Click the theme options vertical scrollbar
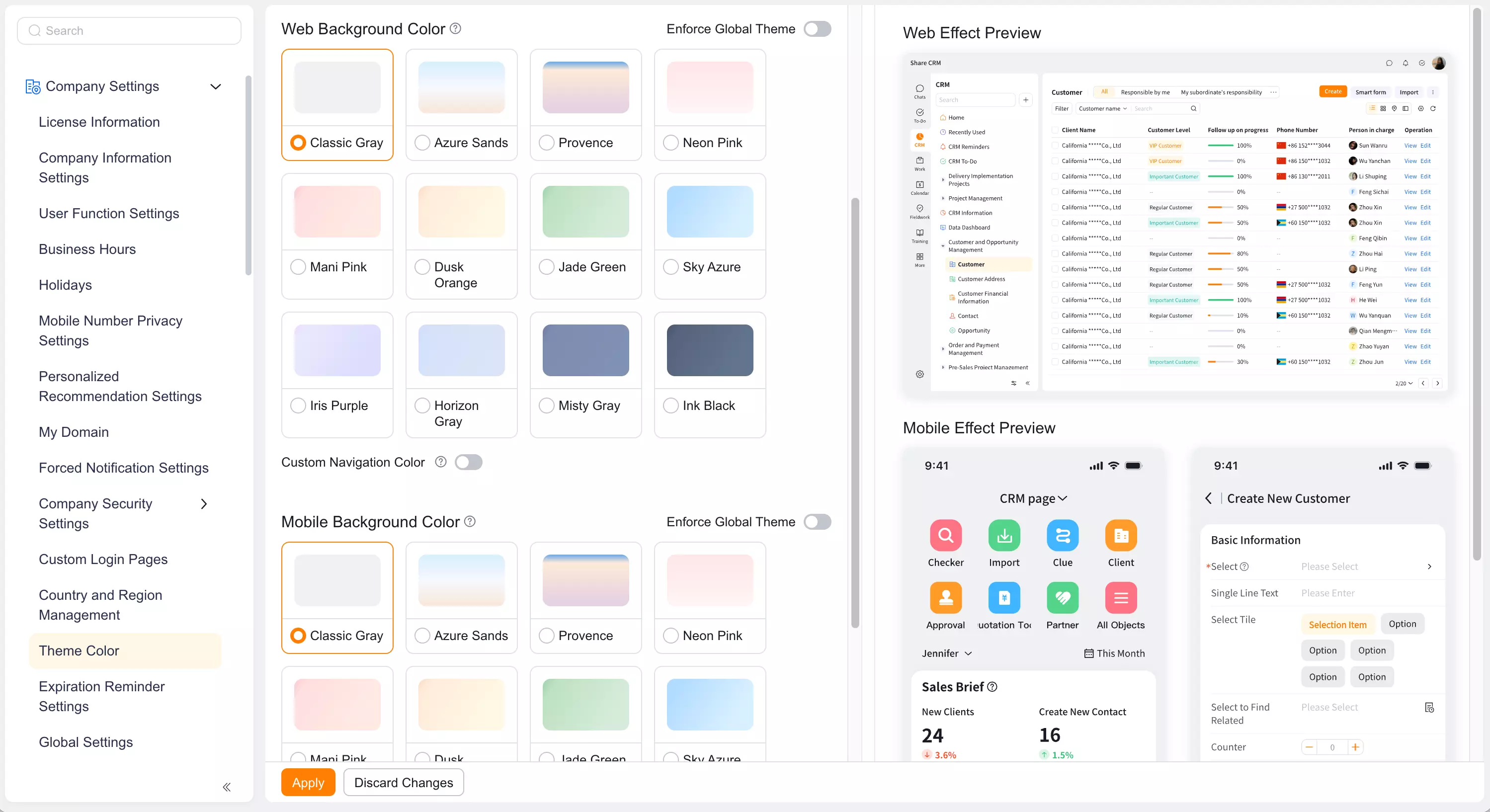Viewport: 1490px width, 812px height. 855,413
